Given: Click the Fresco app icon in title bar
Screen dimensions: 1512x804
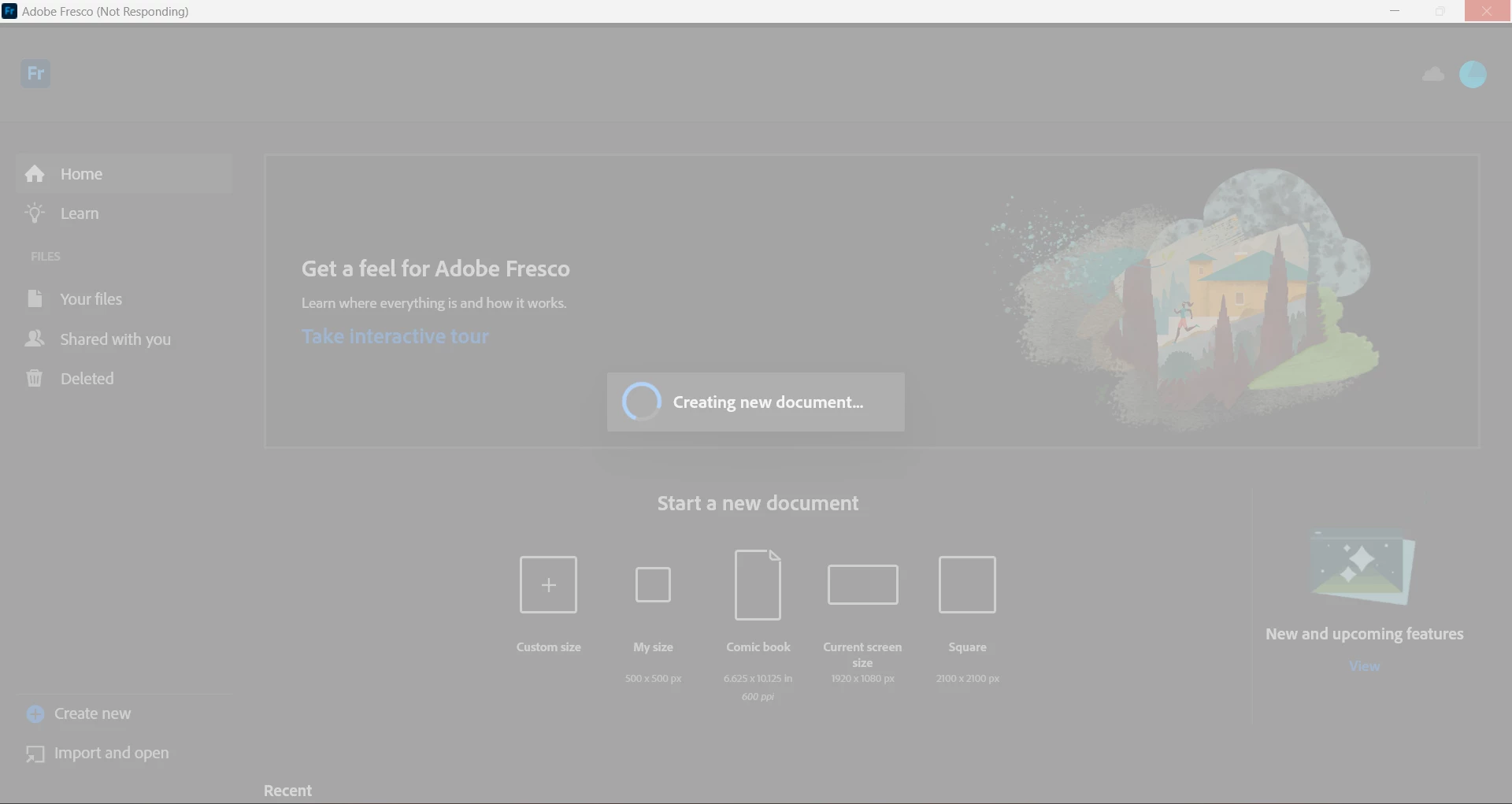Looking at the screenshot, I should pos(9,11).
